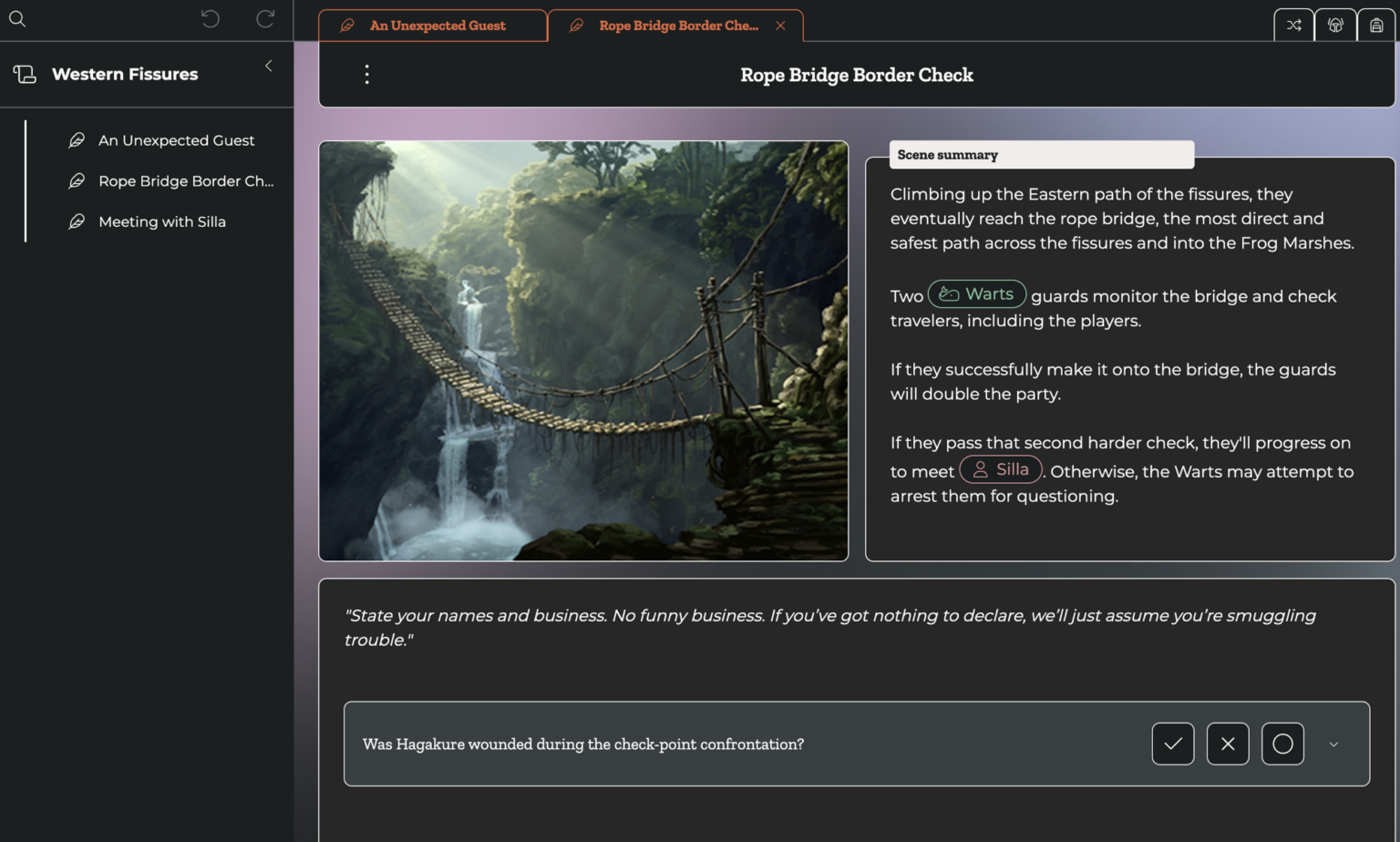Select An Unexpected Guest in the sidebar
Image resolution: width=1400 pixels, height=842 pixels.
(176, 140)
